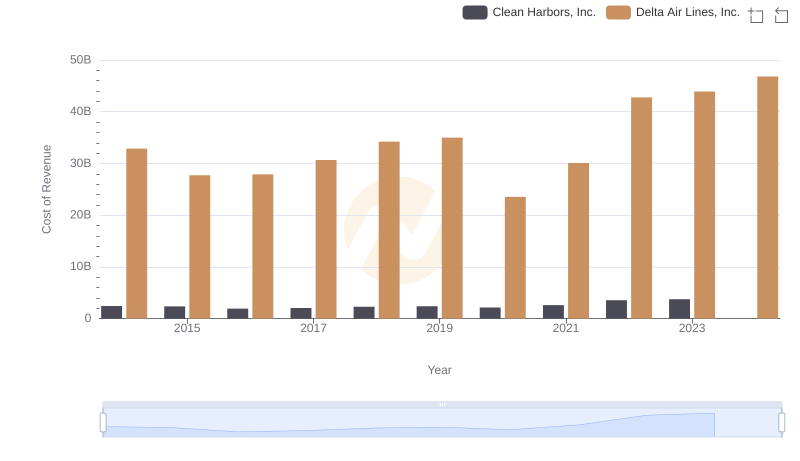The height and width of the screenshot is (461, 800).
Task: Toggle Clean Harbors, Inc. legend swatch
Action: pos(475,12)
